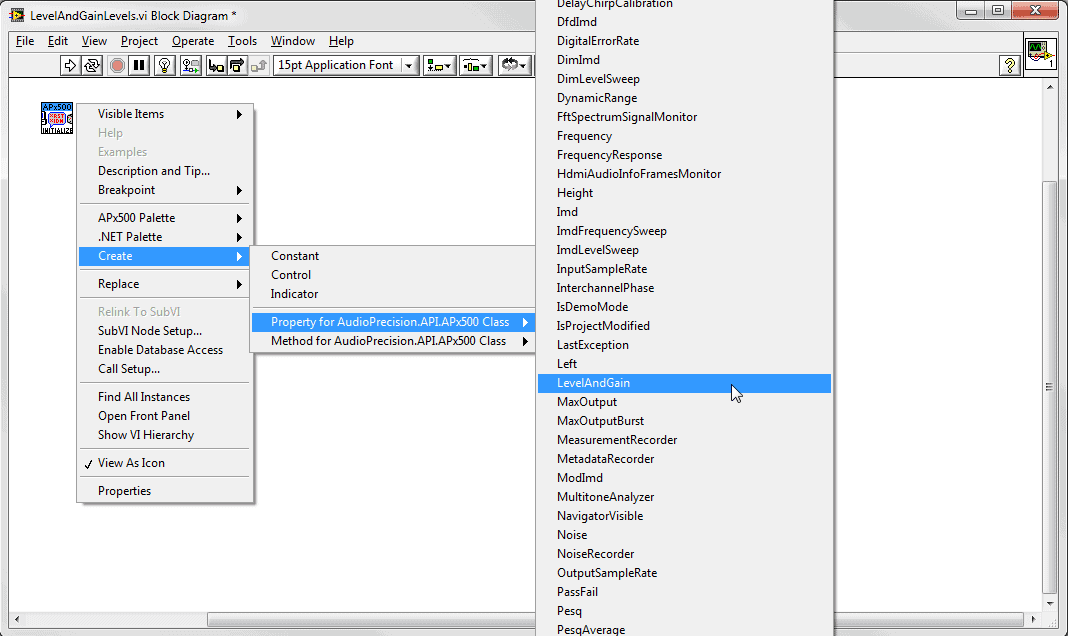Click the Step Into button
This screenshot has height=636, width=1068.
click(x=216, y=65)
